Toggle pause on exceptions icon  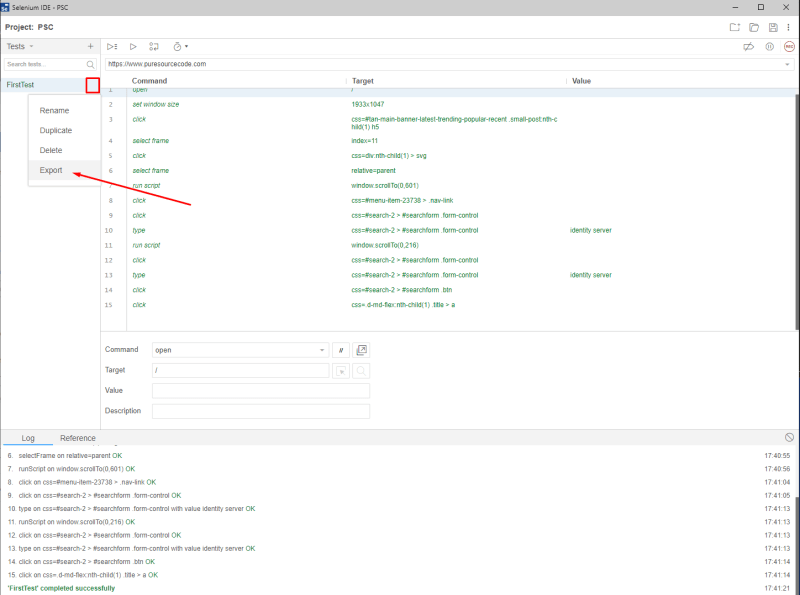769,46
